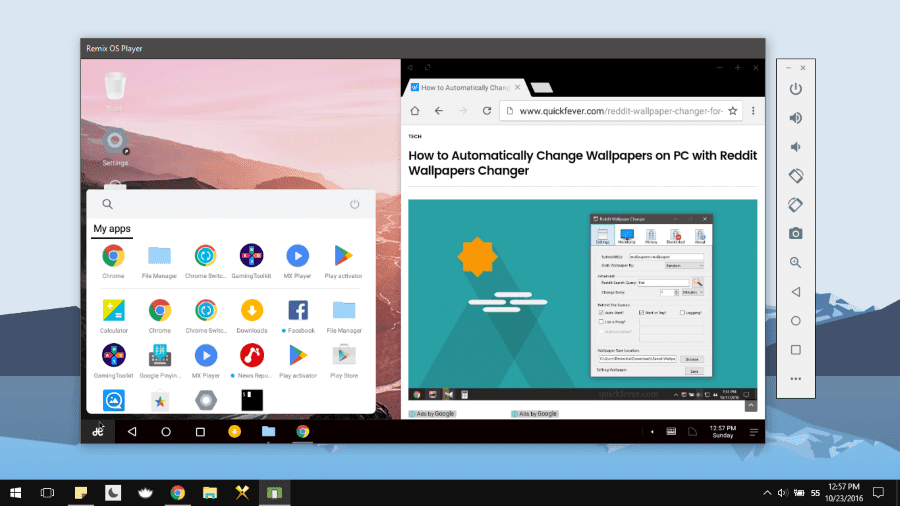Open the shopping bag with colorful star app

pos(160,400)
